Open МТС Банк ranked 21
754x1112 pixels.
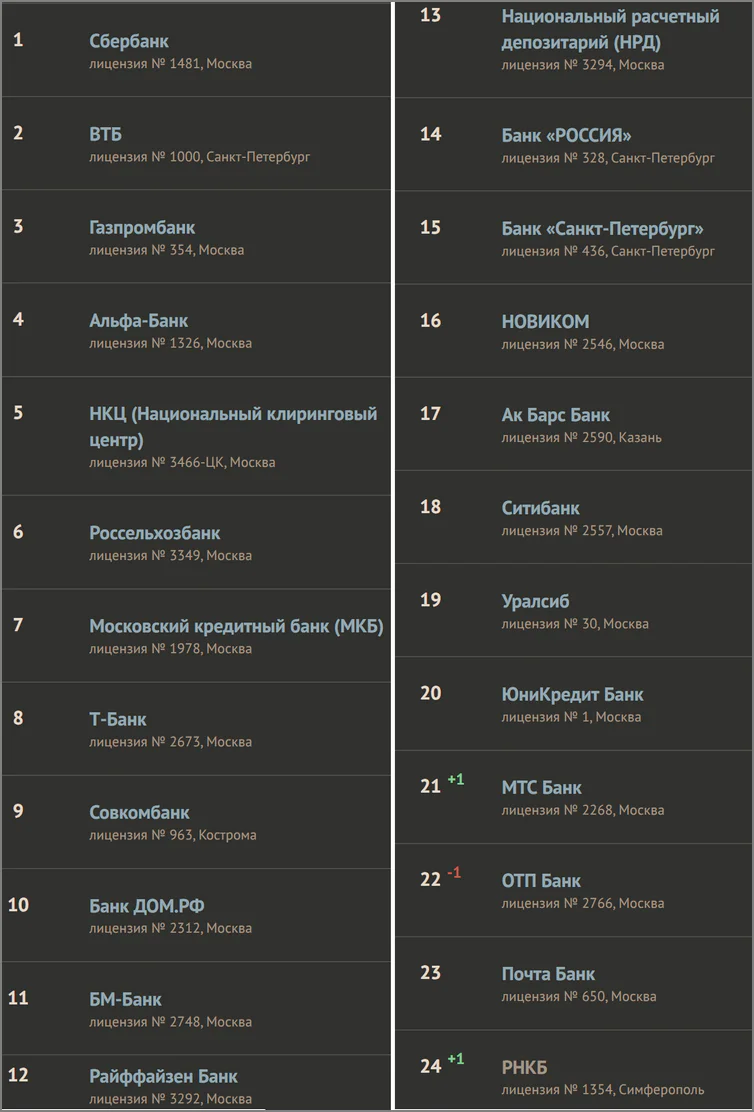click(x=541, y=787)
